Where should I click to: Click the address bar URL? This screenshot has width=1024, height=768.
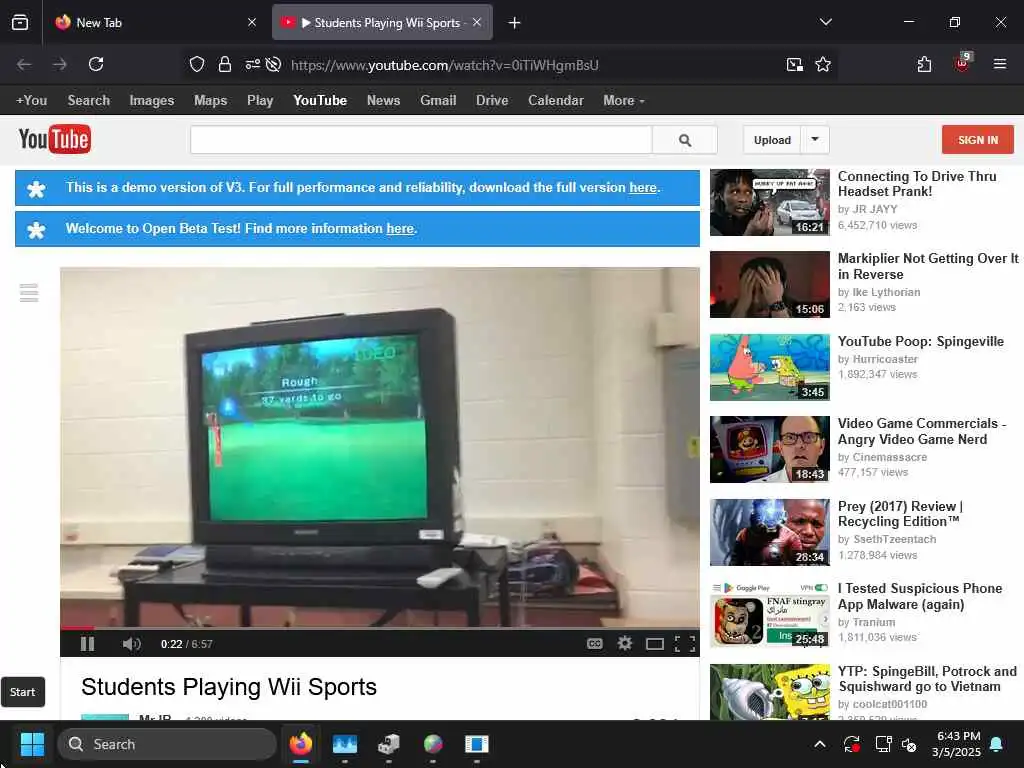[x=445, y=65]
